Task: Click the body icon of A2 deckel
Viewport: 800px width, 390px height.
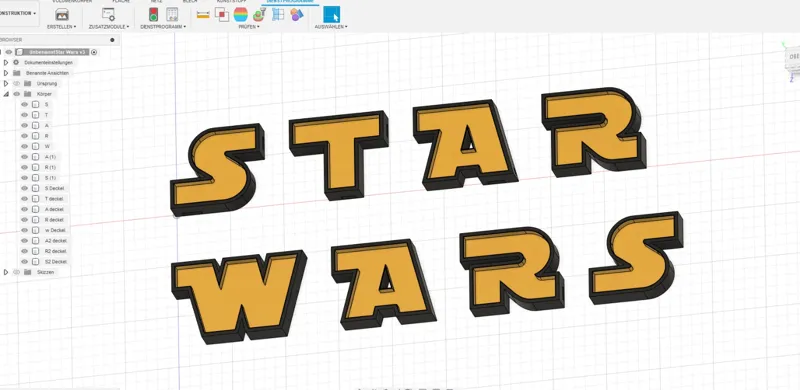Action: 35,240
